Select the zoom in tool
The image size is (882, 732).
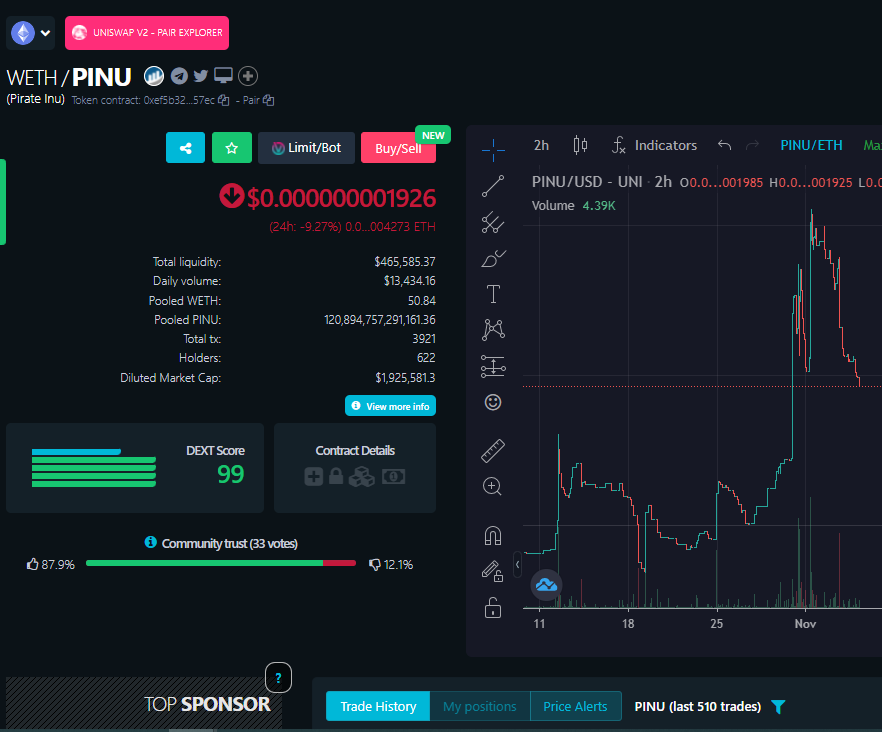(x=492, y=486)
